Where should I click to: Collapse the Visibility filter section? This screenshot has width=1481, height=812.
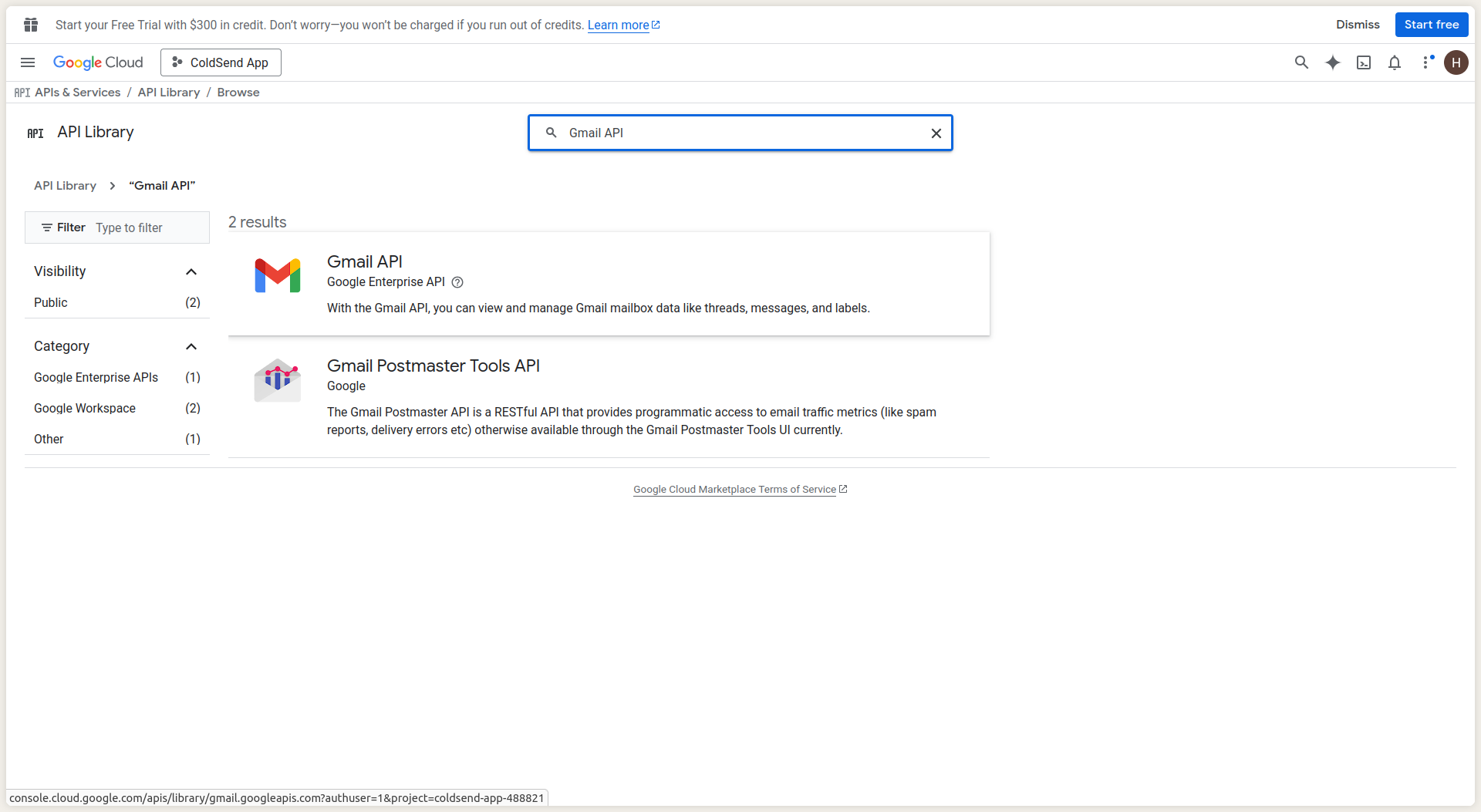coord(191,271)
